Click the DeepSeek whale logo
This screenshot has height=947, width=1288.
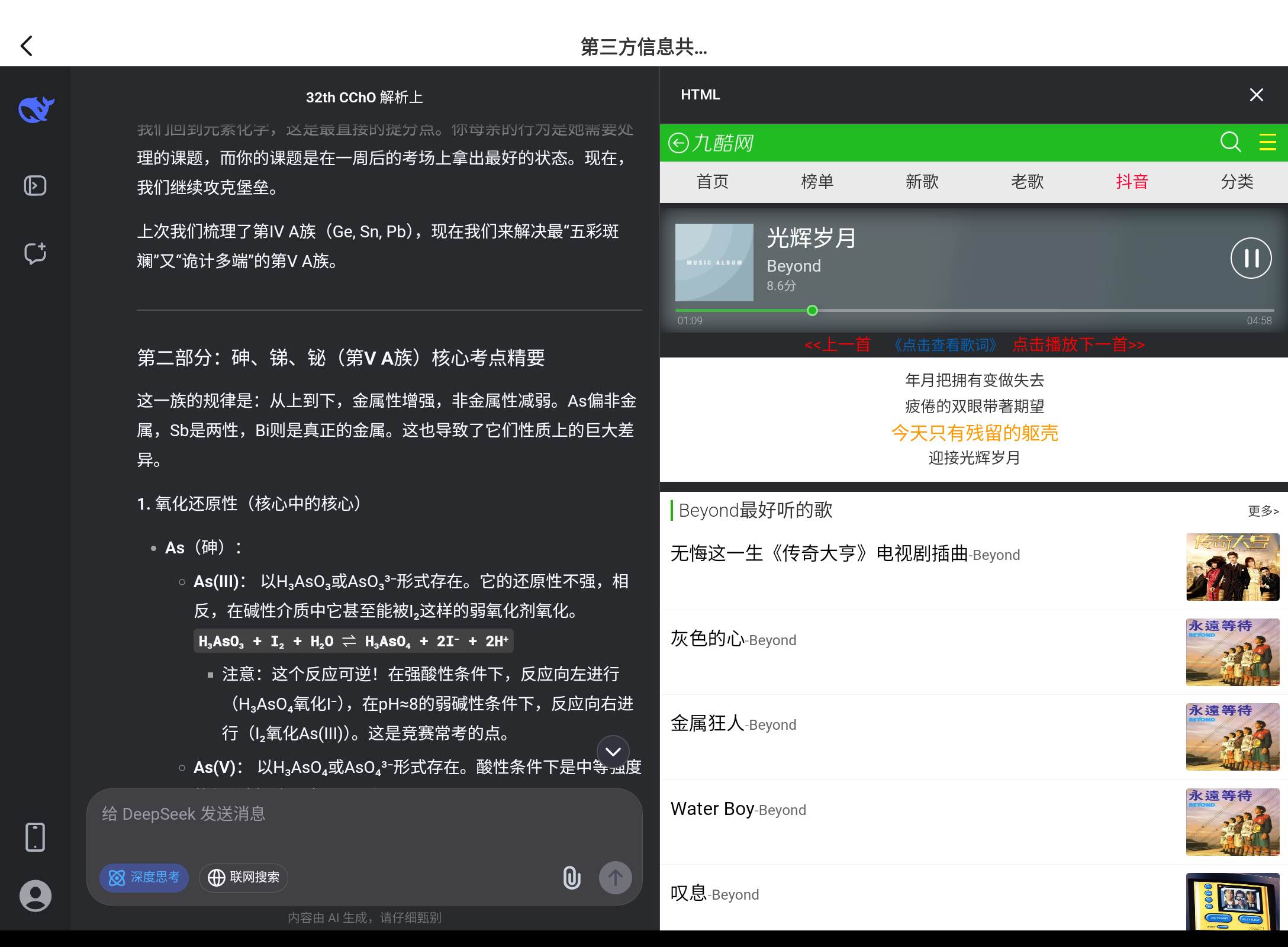pyautogui.click(x=36, y=109)
